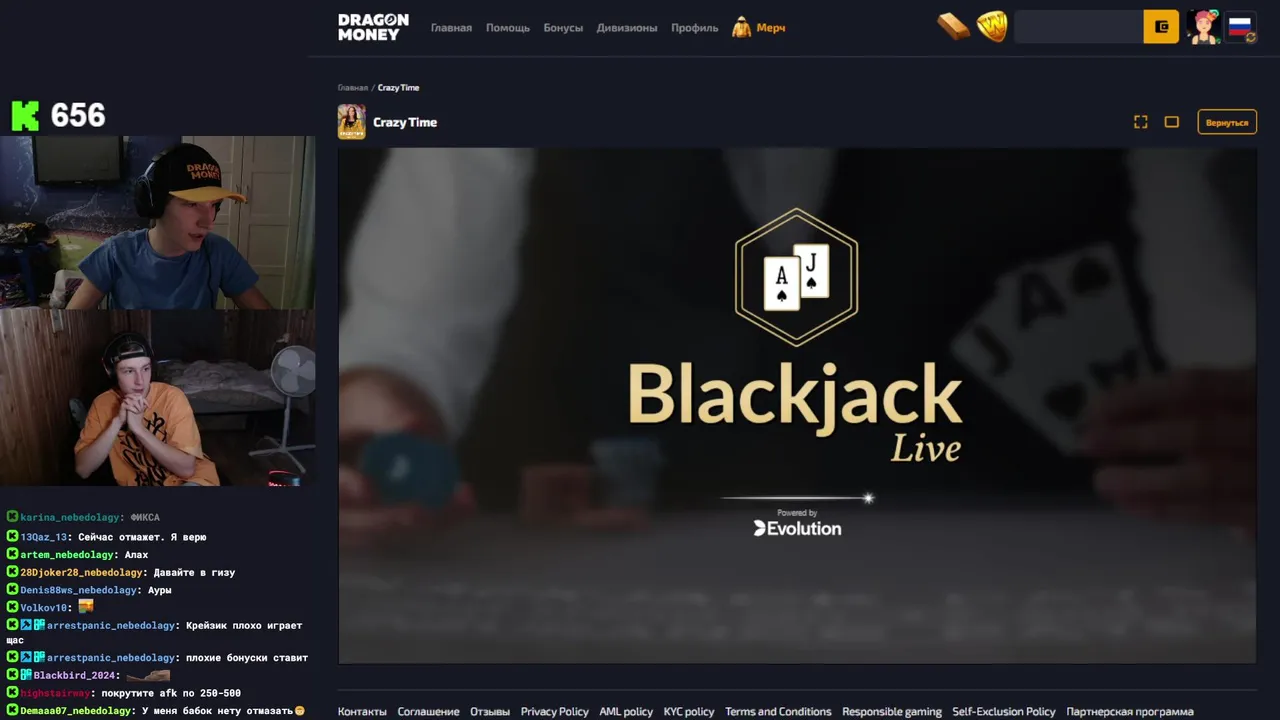Open Terms and Conditions footer link
The image size is (1280, 720).
(x=778, y=712)
